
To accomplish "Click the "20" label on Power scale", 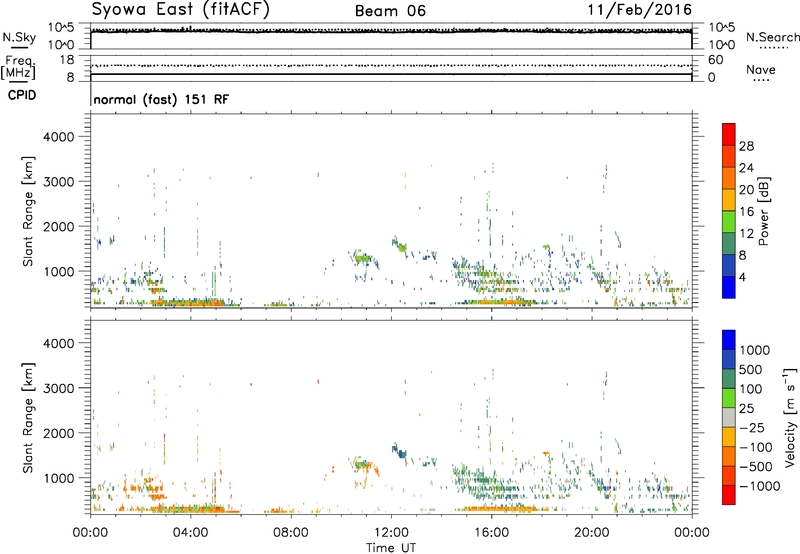I will tap(746, 190).
